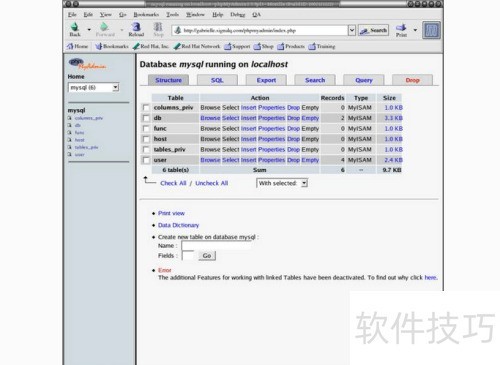Open the Edit menu

(x=88, y=15)
